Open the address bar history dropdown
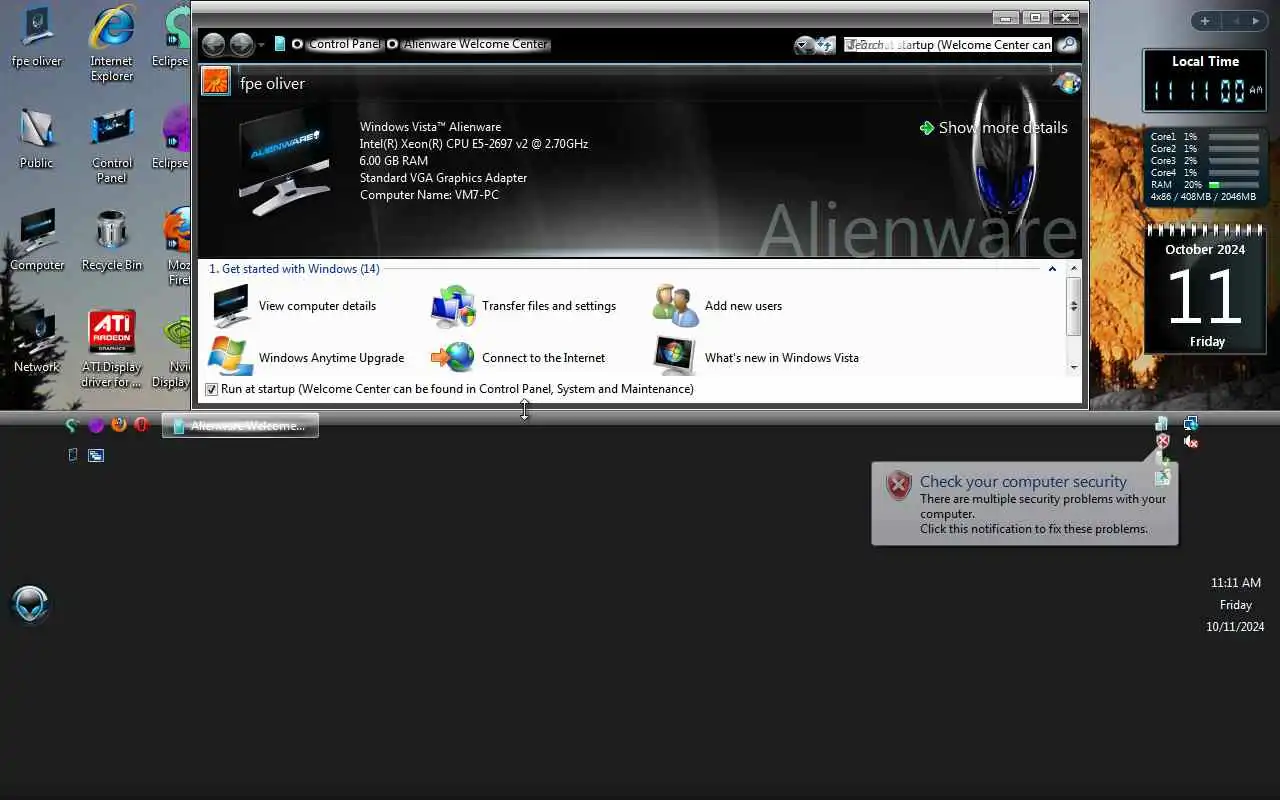This screenshot has height=800, width=1280. [x=804, y=45]
